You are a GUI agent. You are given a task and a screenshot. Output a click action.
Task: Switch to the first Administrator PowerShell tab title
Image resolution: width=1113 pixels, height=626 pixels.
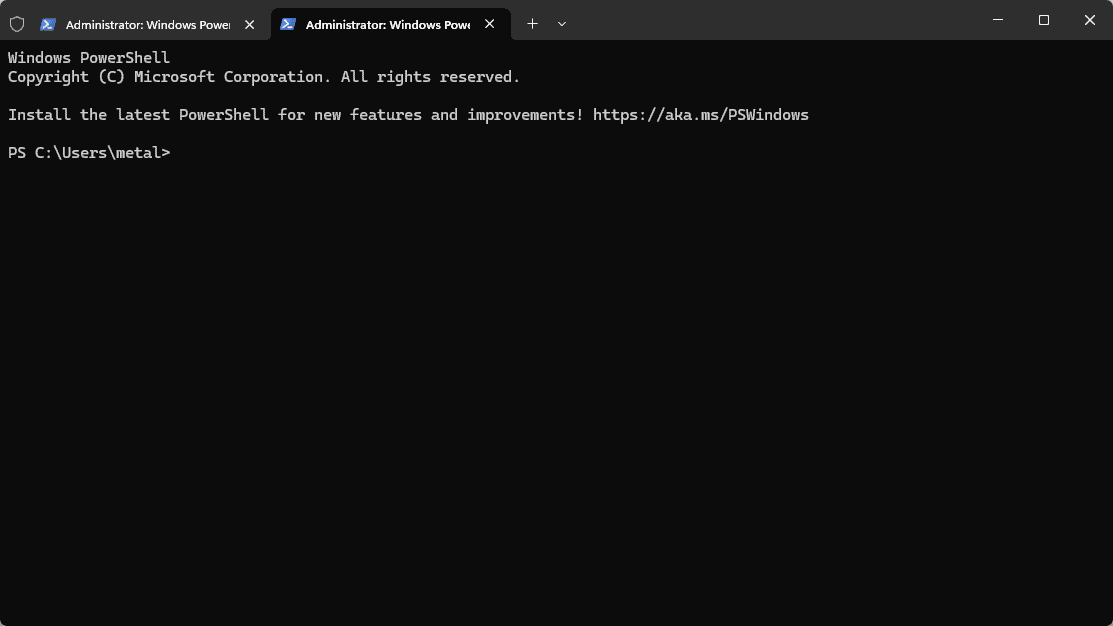coord(147,24)
